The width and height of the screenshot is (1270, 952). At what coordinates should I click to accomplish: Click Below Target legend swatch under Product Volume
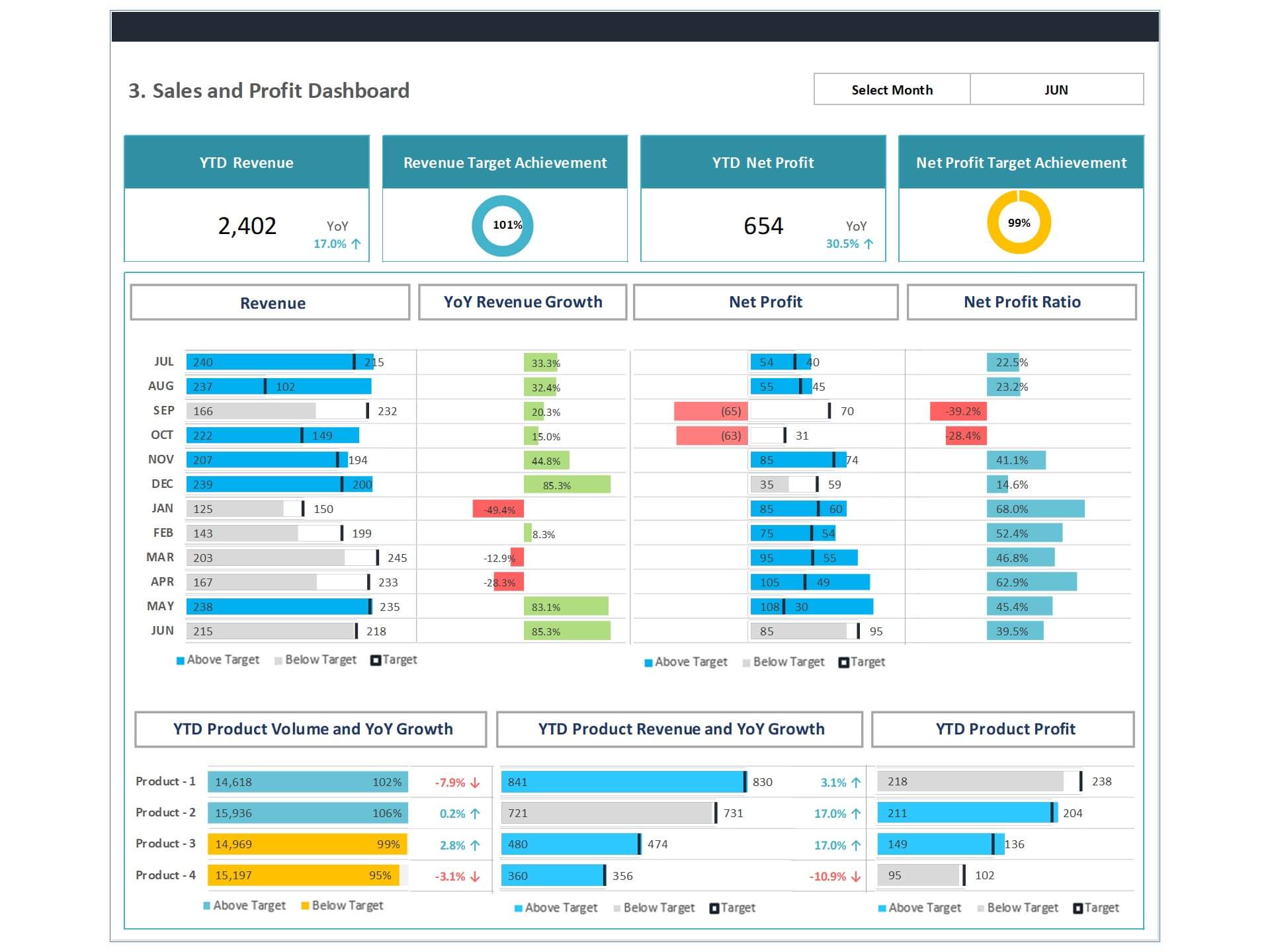[305, 906]
